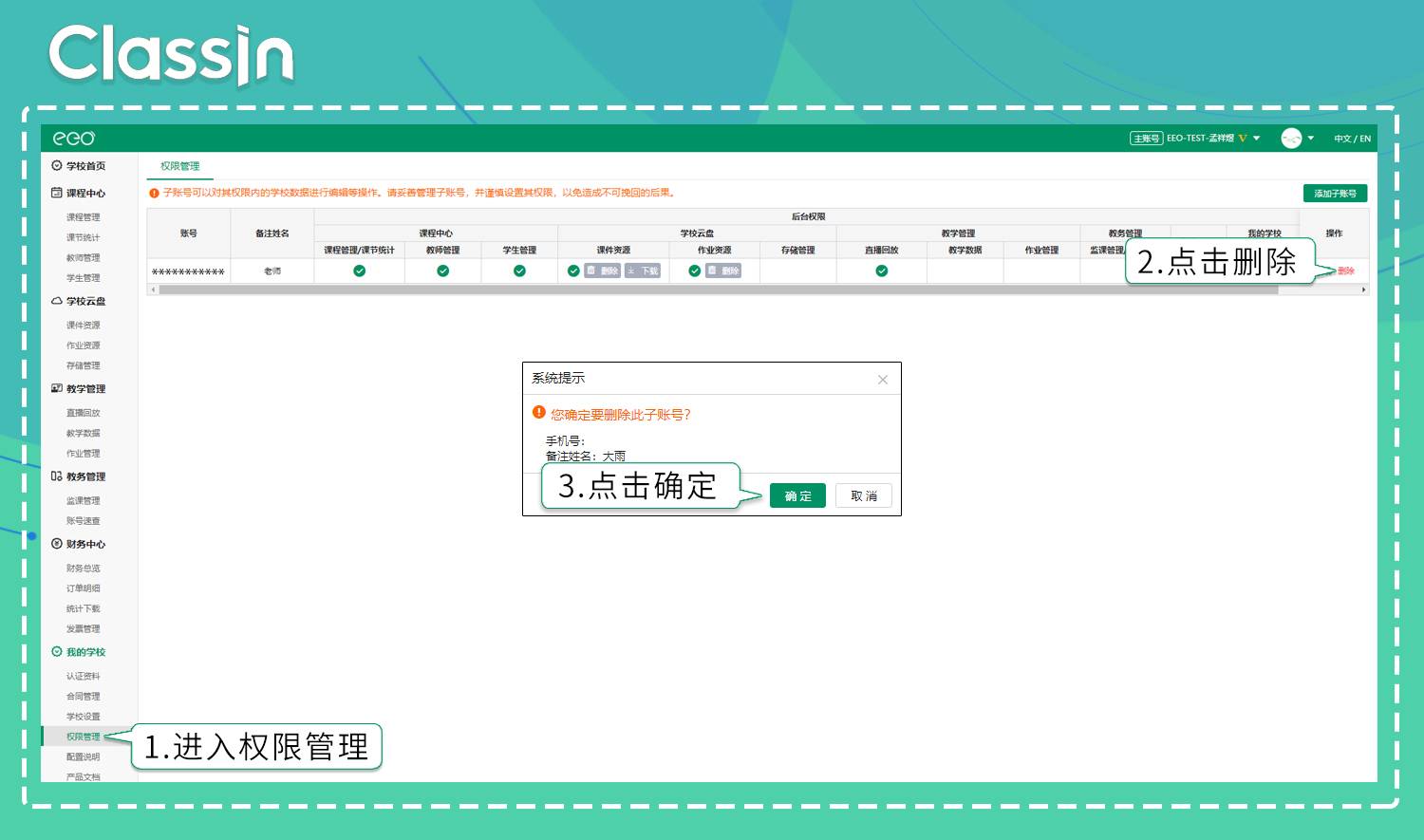Open the avatar dropdown arrow

click(x=1311, y=139)
